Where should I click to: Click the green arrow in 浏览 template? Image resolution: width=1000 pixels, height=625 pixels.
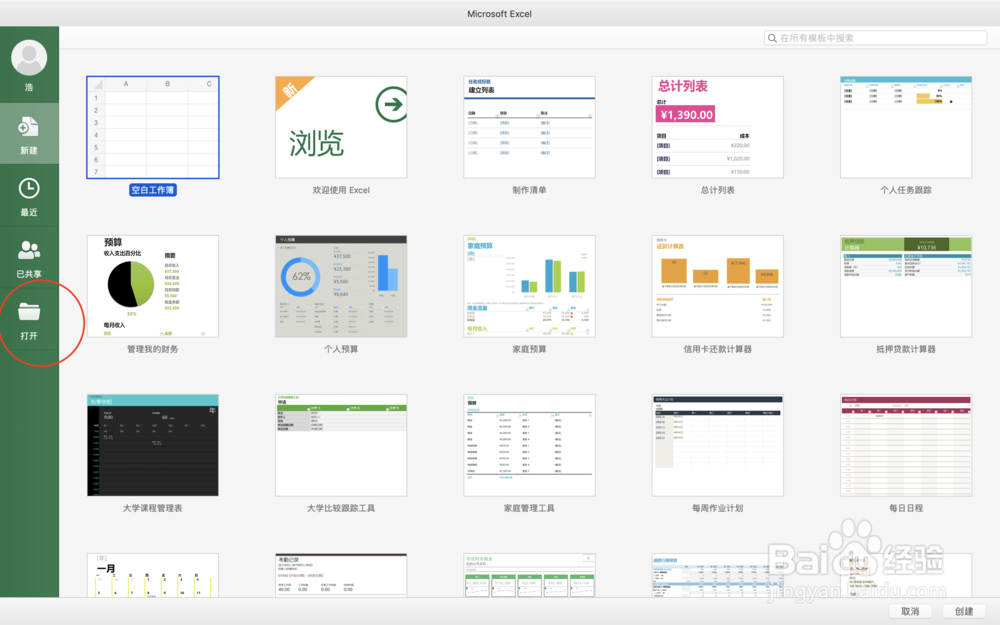click(391, 104)
